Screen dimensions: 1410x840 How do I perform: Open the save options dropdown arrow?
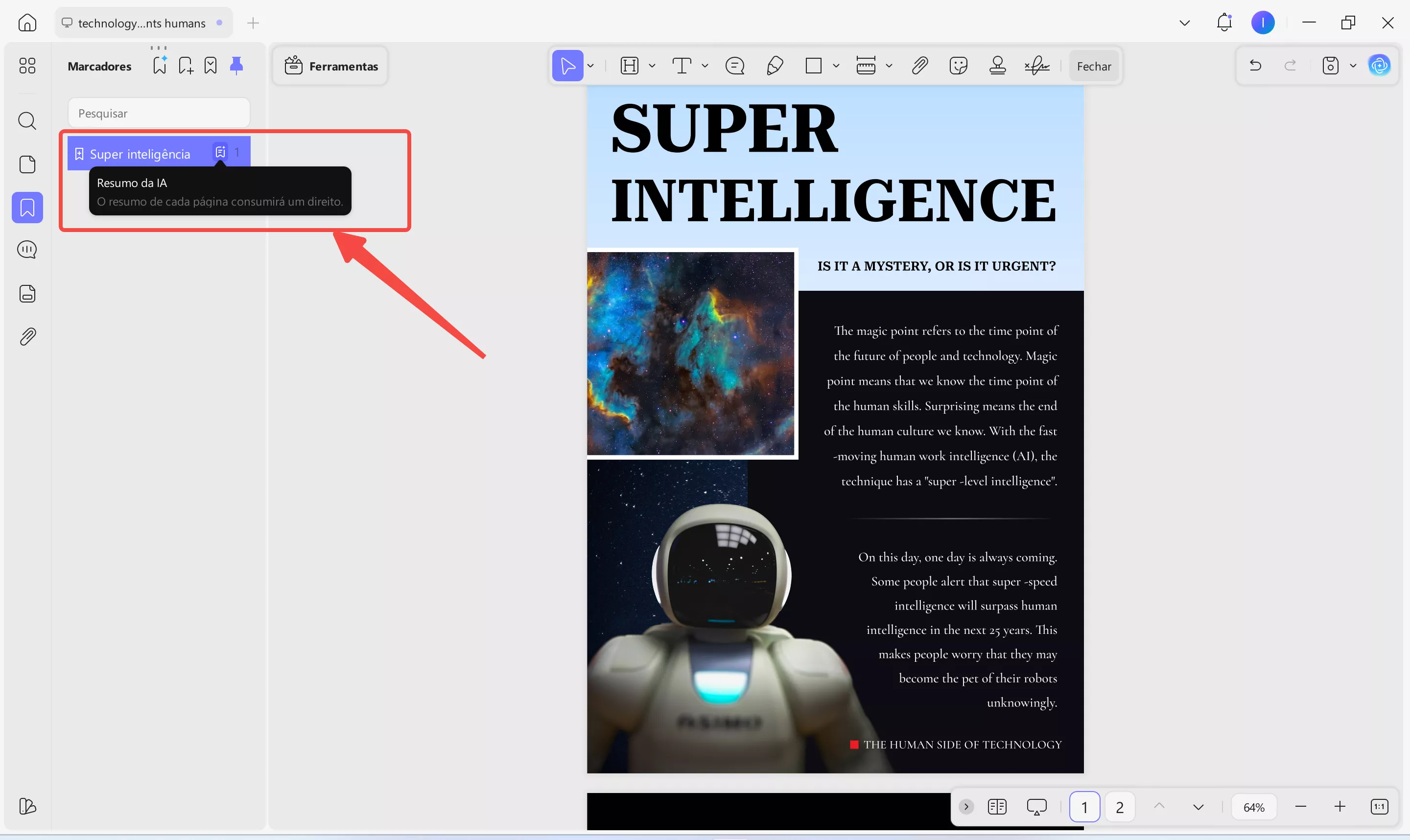tap(1353, 66)
